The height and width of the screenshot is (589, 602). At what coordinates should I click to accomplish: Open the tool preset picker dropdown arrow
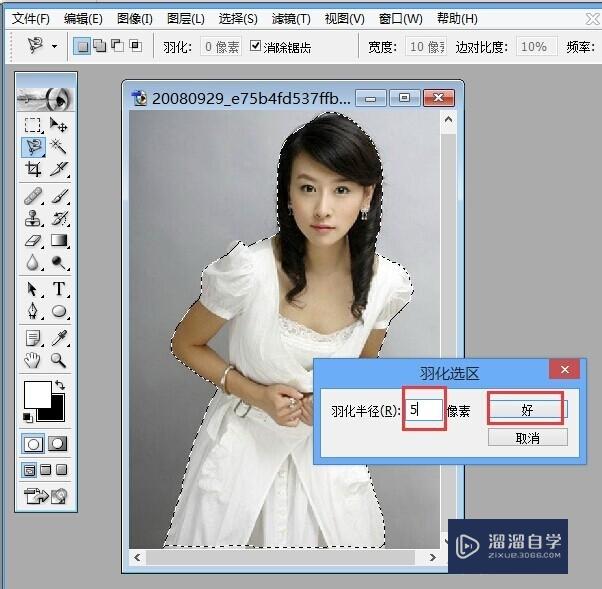(x=55, y=46)
